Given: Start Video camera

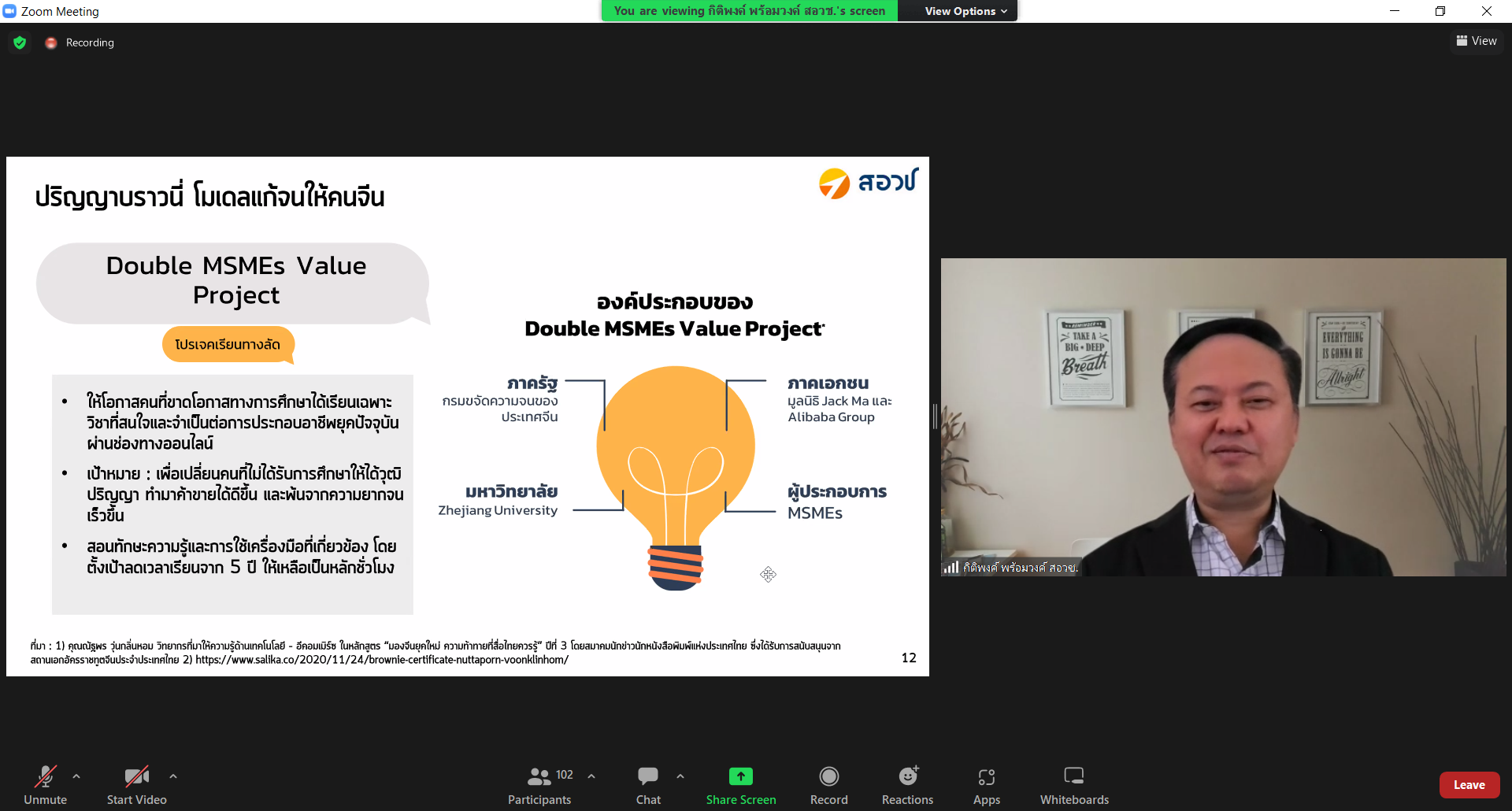Looking at the screenshot, I should 137,785.
